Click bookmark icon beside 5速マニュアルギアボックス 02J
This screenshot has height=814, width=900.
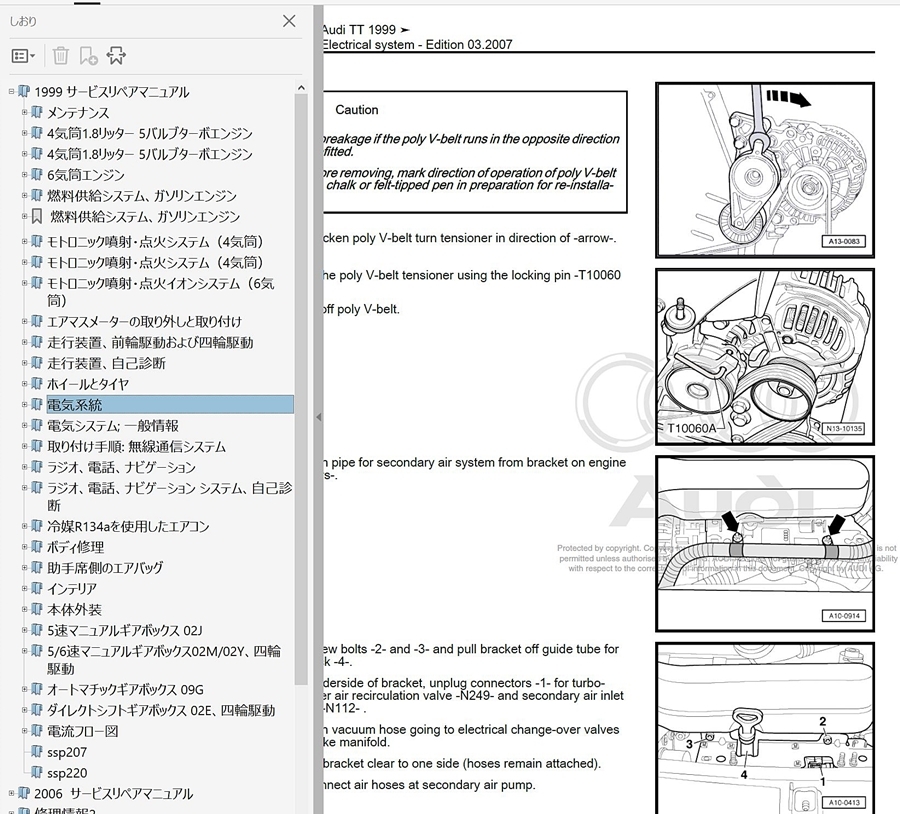pyautogui.click(x=37, y=630)
